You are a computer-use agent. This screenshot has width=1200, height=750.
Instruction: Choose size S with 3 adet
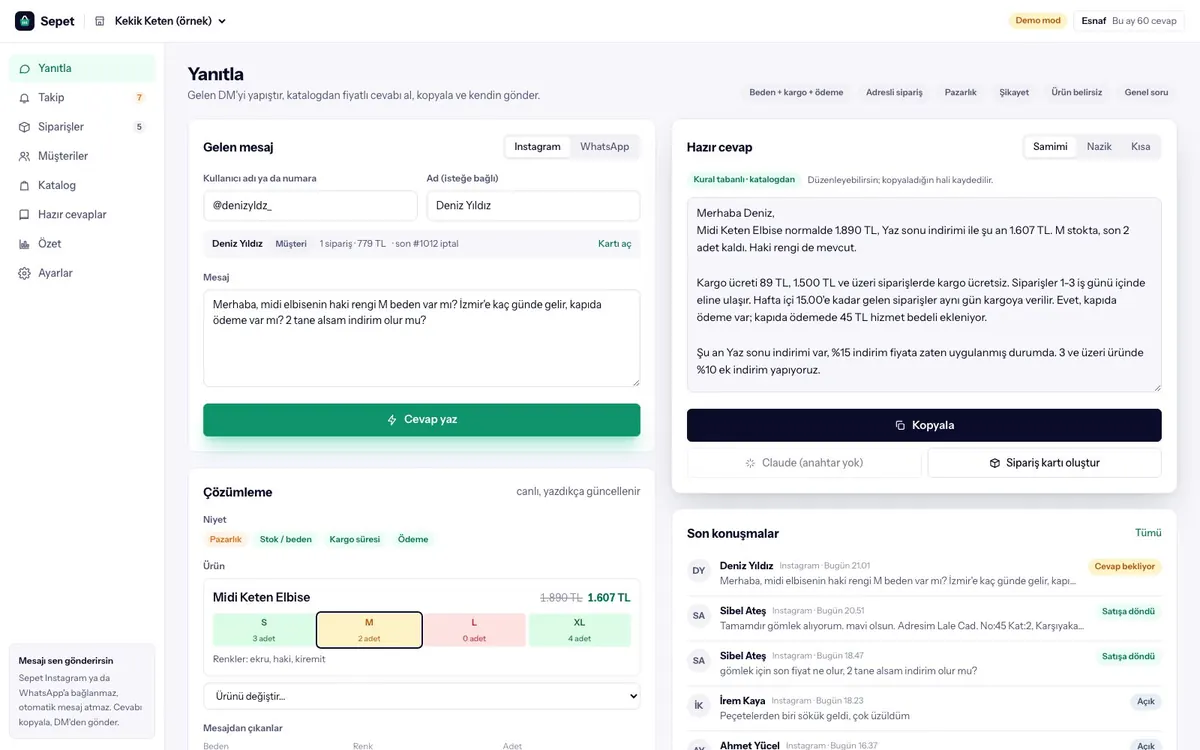(x=264, y=630)
